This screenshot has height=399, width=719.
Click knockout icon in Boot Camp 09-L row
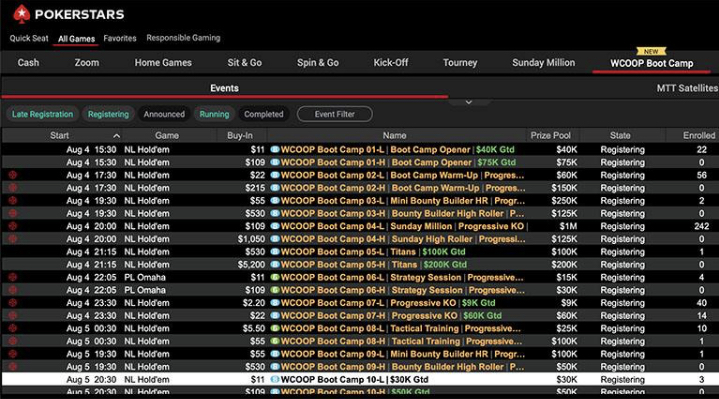(x=13, y=354)
